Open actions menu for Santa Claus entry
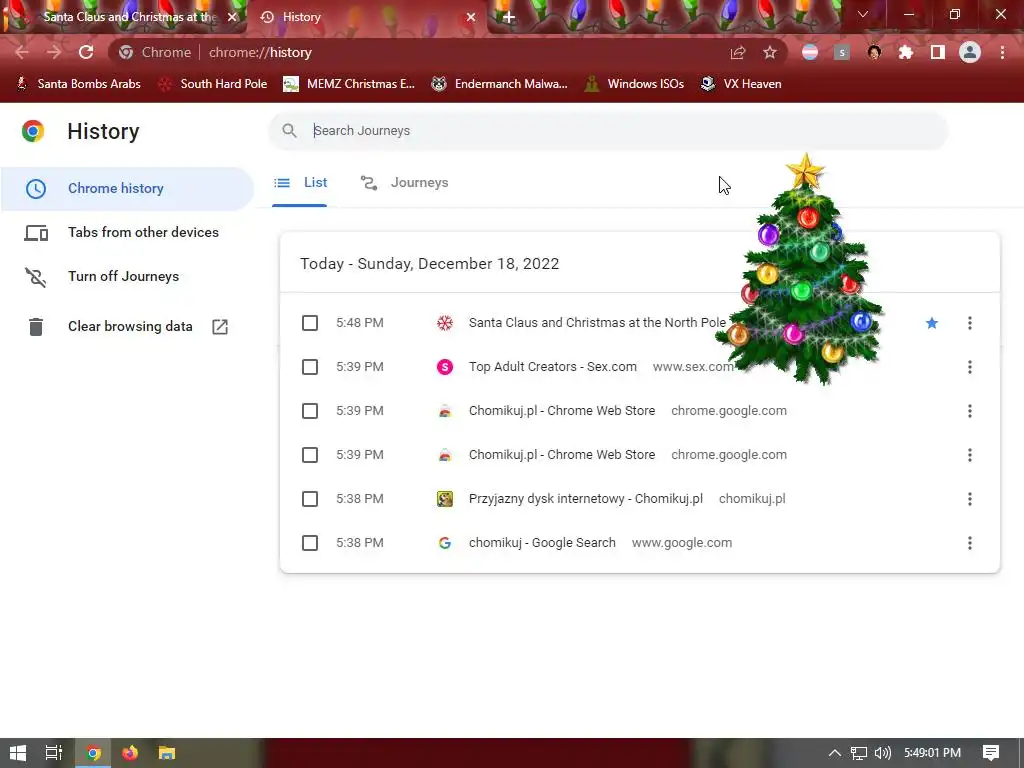Screen dimensions: 1024x768 pos(970,323)
